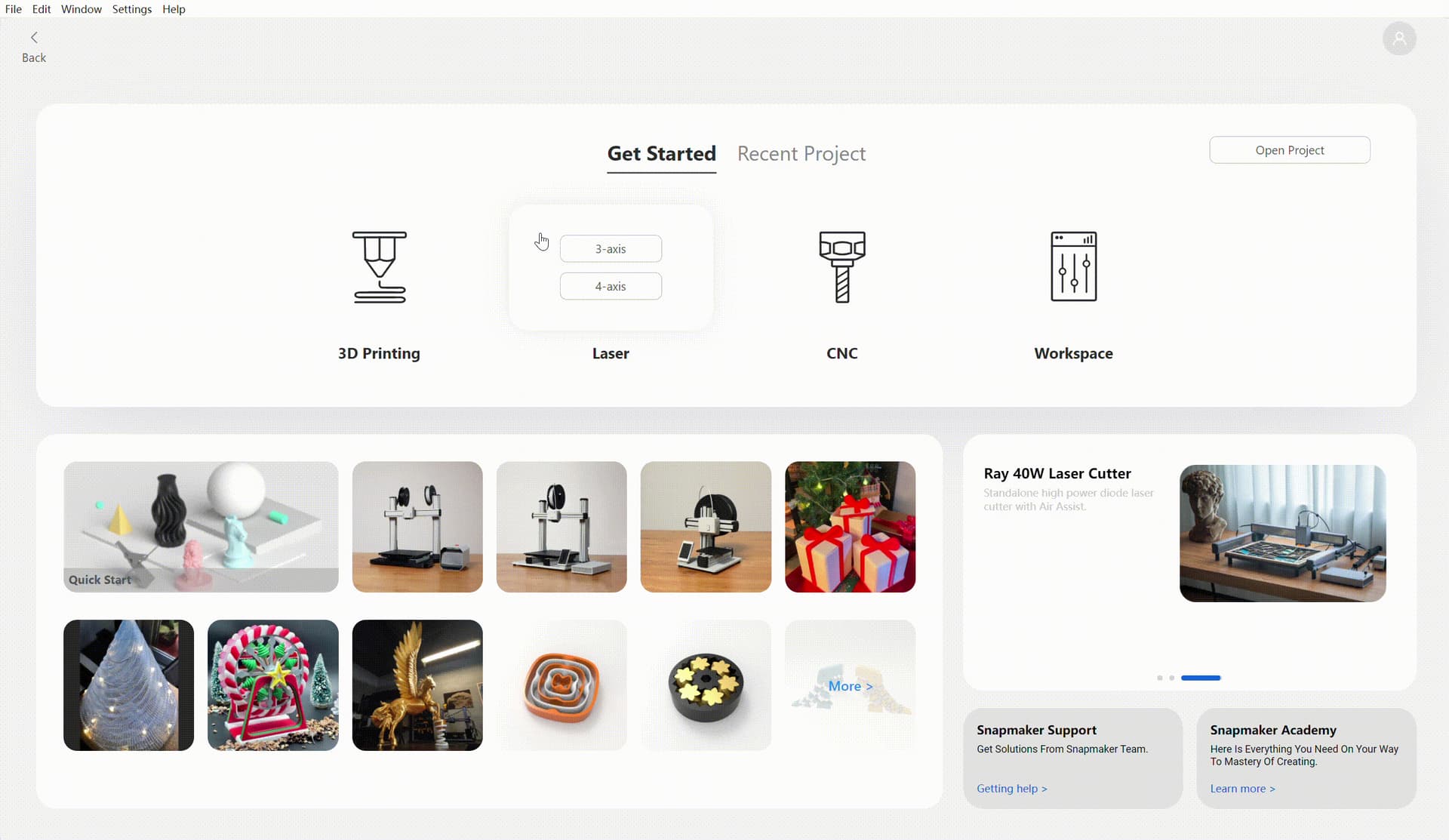1449x840 pixels.
Task: Click the More > link in gallery
Action: (850, 686)
